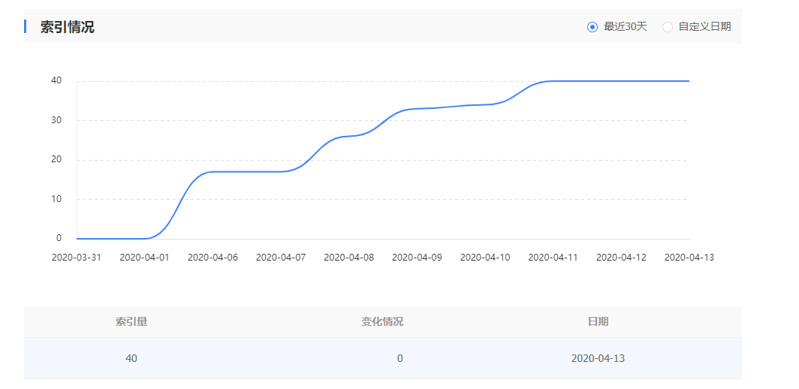Click the x-axis label 2020-04-07
The height and width of the screenshot is (389, 799).
tap(281, 257)
